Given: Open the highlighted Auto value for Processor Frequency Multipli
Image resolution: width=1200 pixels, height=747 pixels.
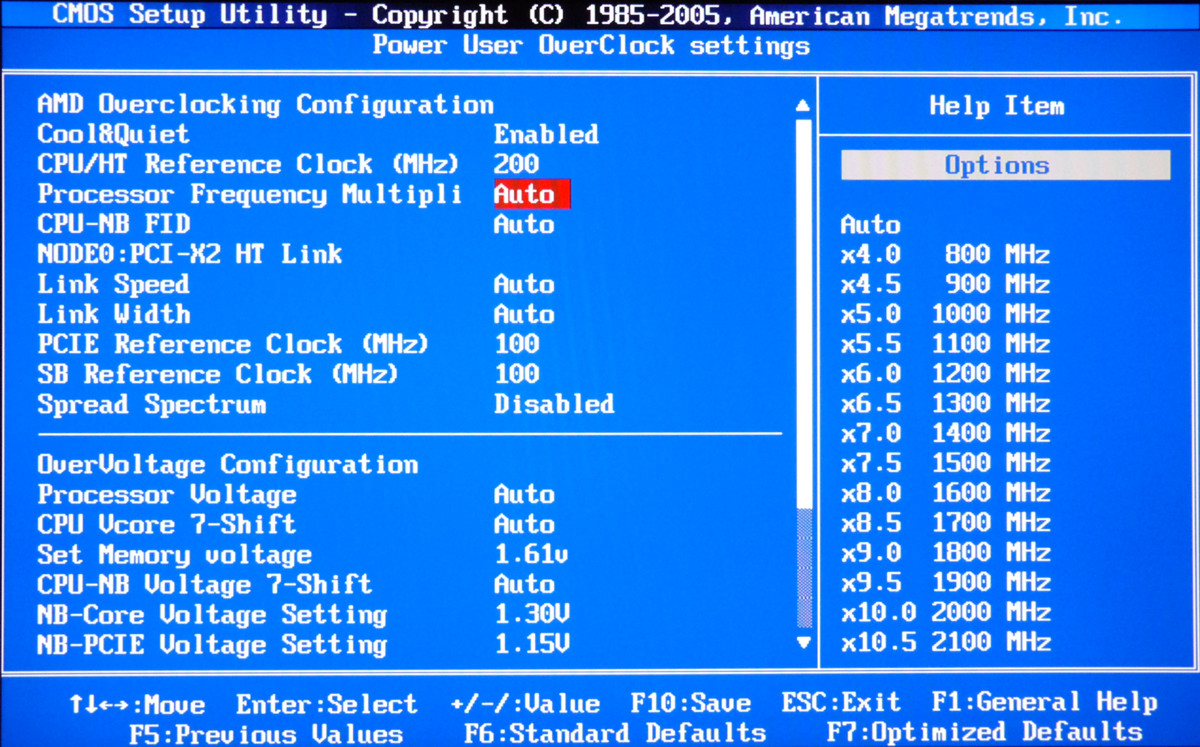Looking at the screenshot, I should [x=532, y=194].
